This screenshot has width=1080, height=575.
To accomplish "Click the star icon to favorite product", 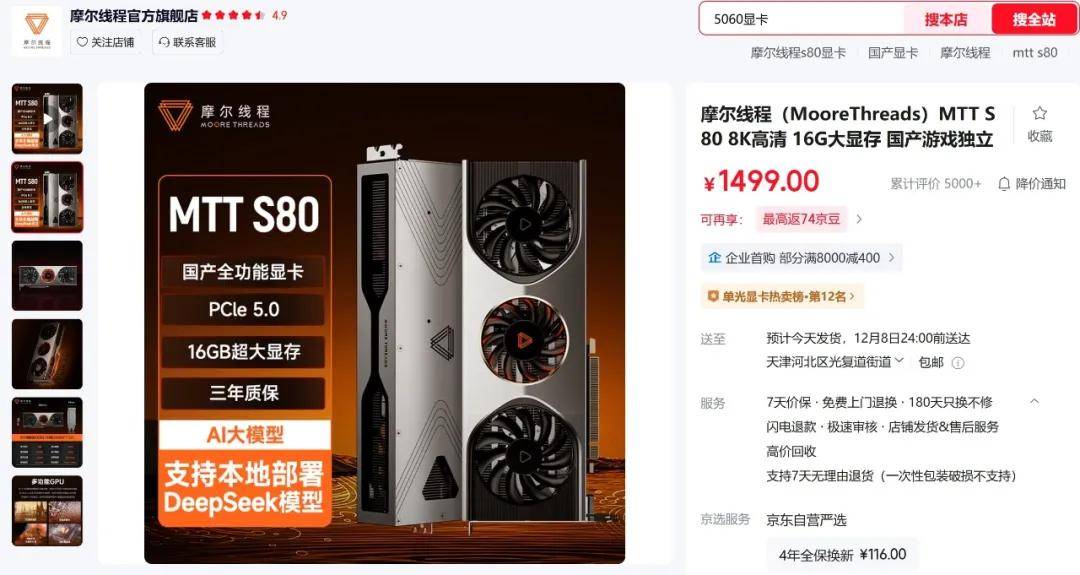I will pyautogui.click(x=1039, y=113).
